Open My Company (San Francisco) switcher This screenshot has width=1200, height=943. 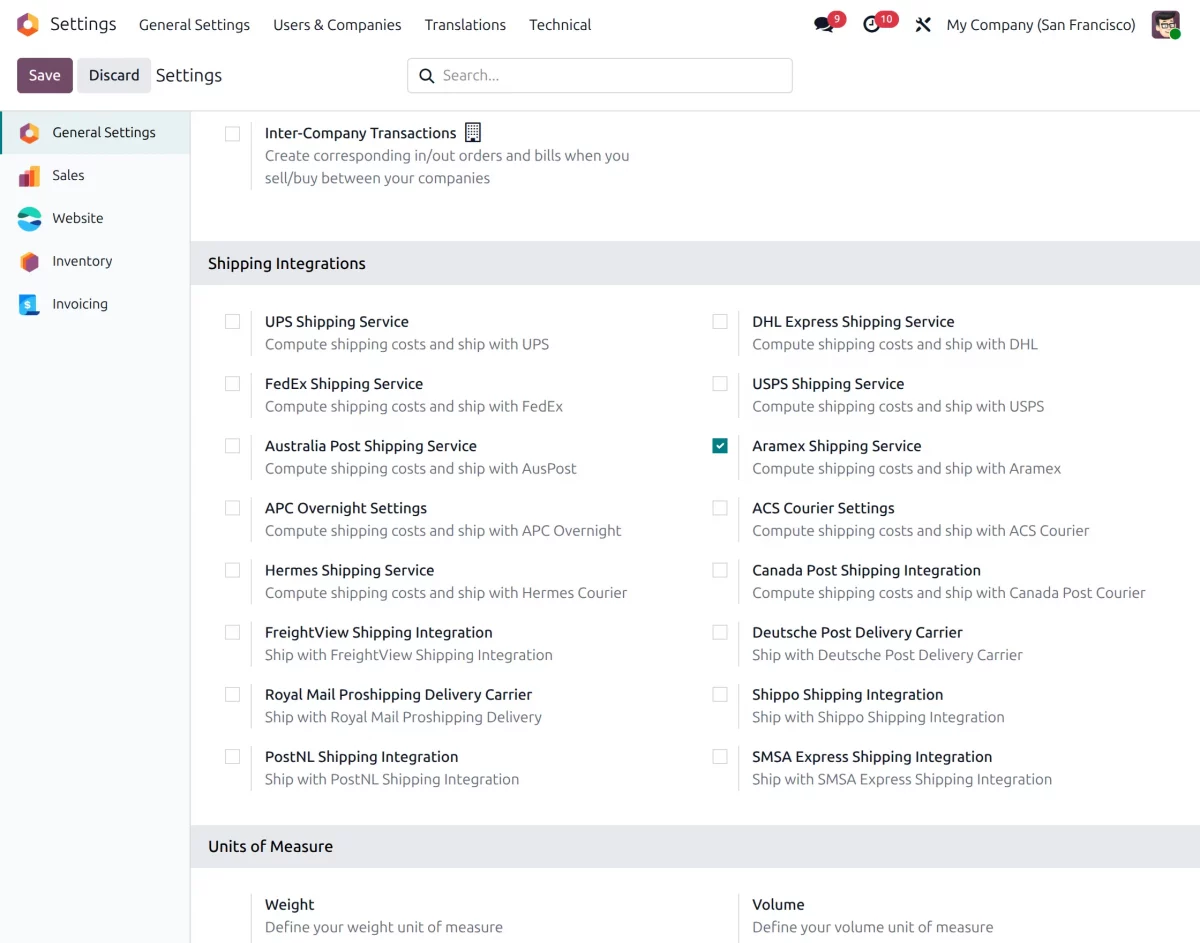click(1041, 25)
